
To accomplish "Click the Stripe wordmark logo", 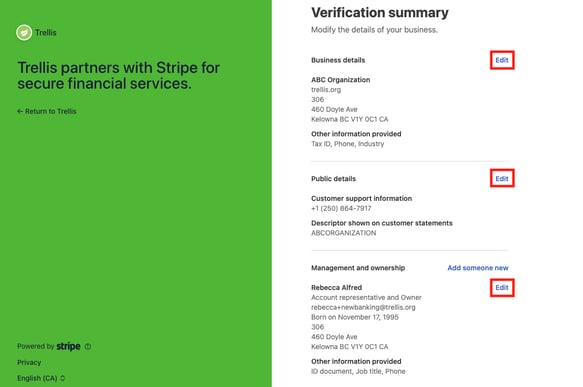I will (x=68, y=346).
